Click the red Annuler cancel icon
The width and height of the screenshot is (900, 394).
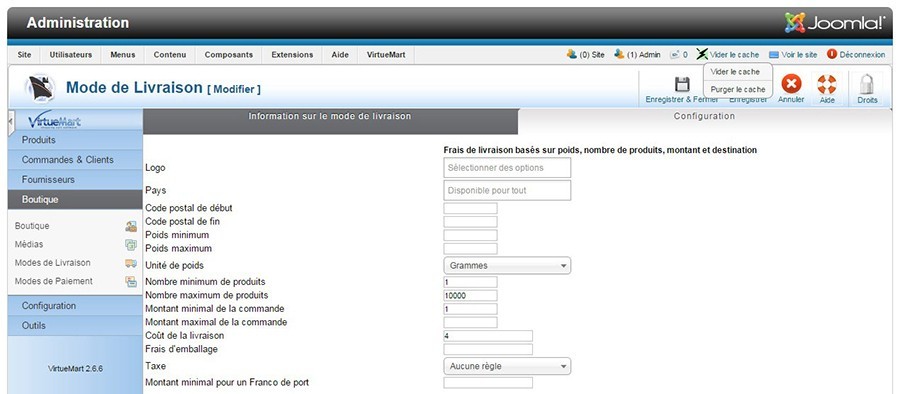[791, 84]
